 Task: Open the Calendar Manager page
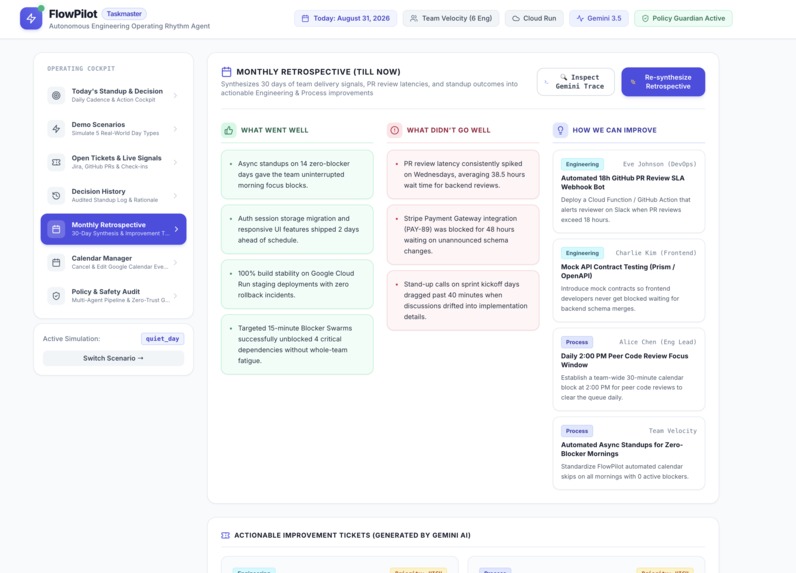coord(113,262)
